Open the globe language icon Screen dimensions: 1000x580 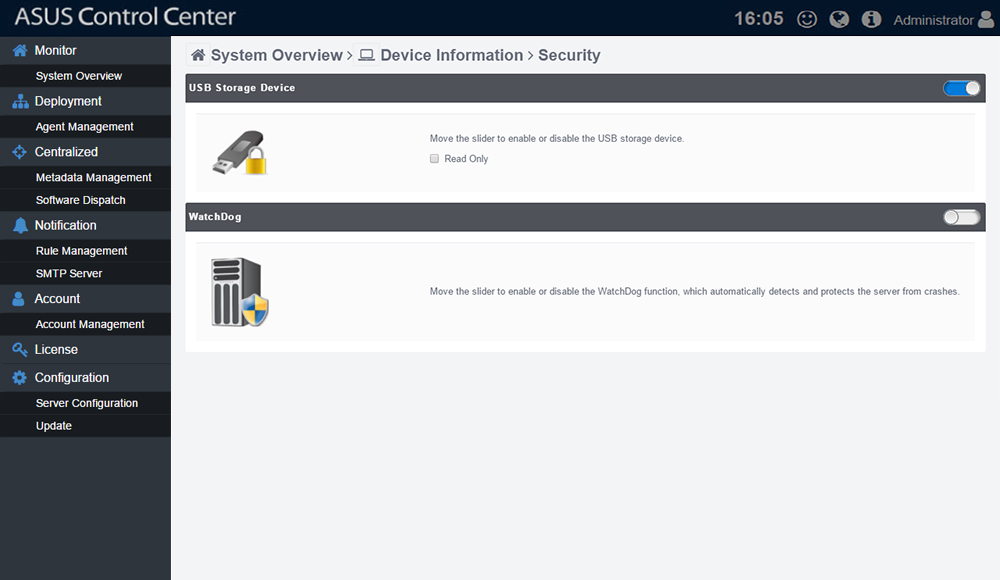tap(839, 19)
